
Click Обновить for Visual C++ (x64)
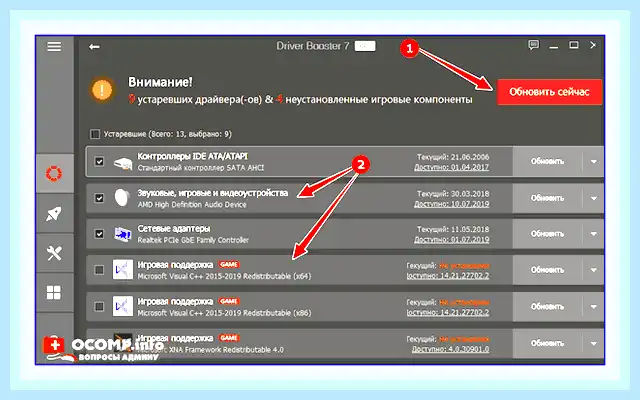tap(547, 270)
